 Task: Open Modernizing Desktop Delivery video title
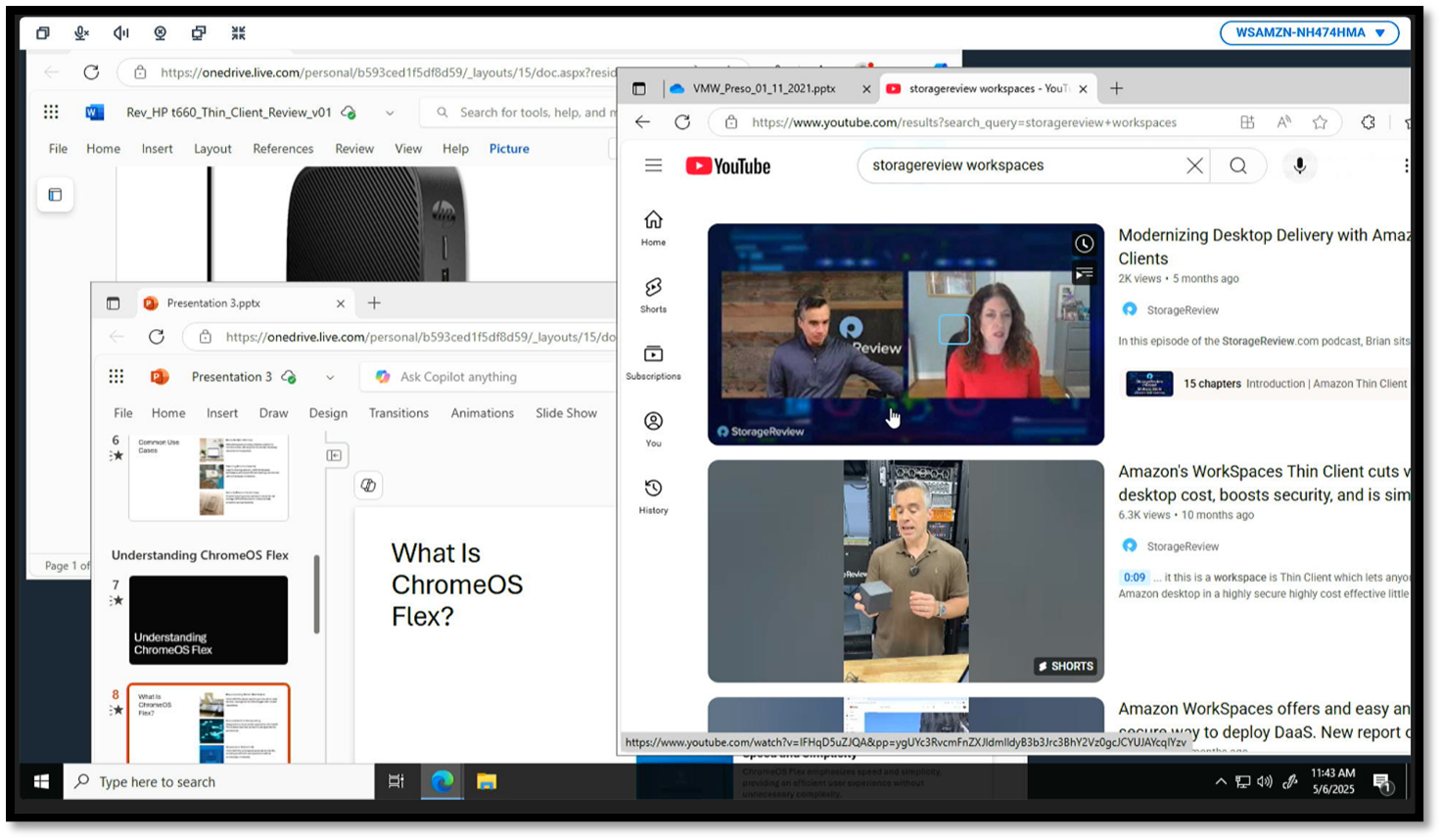1263,247
